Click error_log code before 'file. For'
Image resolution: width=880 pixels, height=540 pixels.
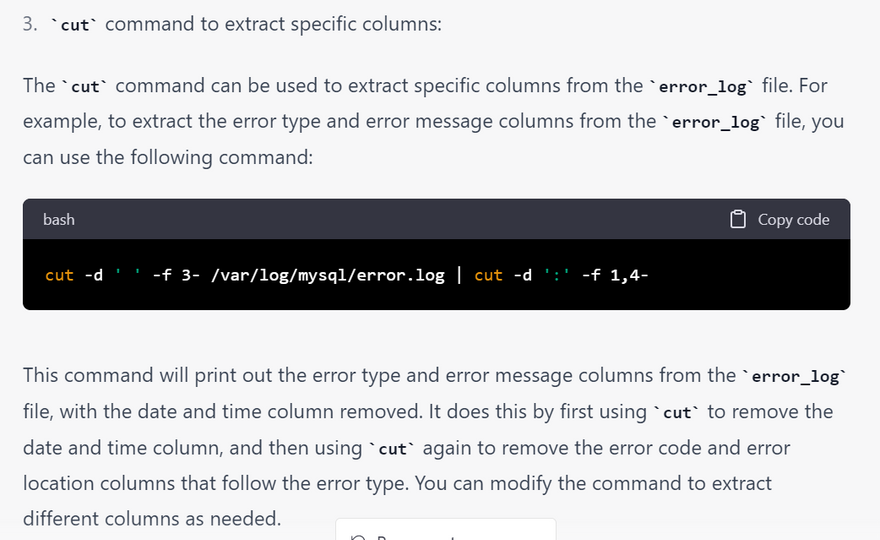tap(703, 86)
